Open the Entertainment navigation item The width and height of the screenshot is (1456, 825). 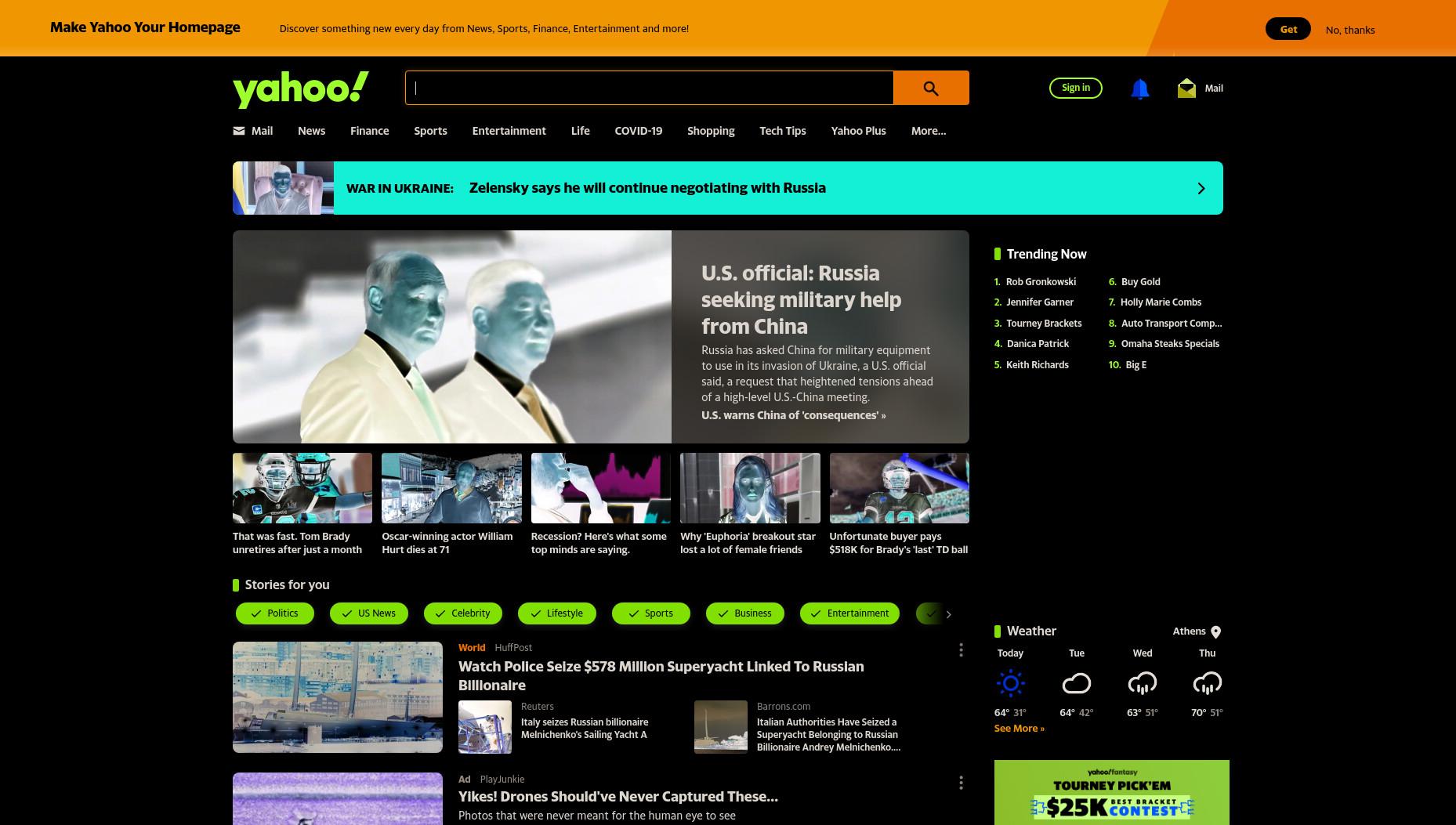(x=509, y=131)
